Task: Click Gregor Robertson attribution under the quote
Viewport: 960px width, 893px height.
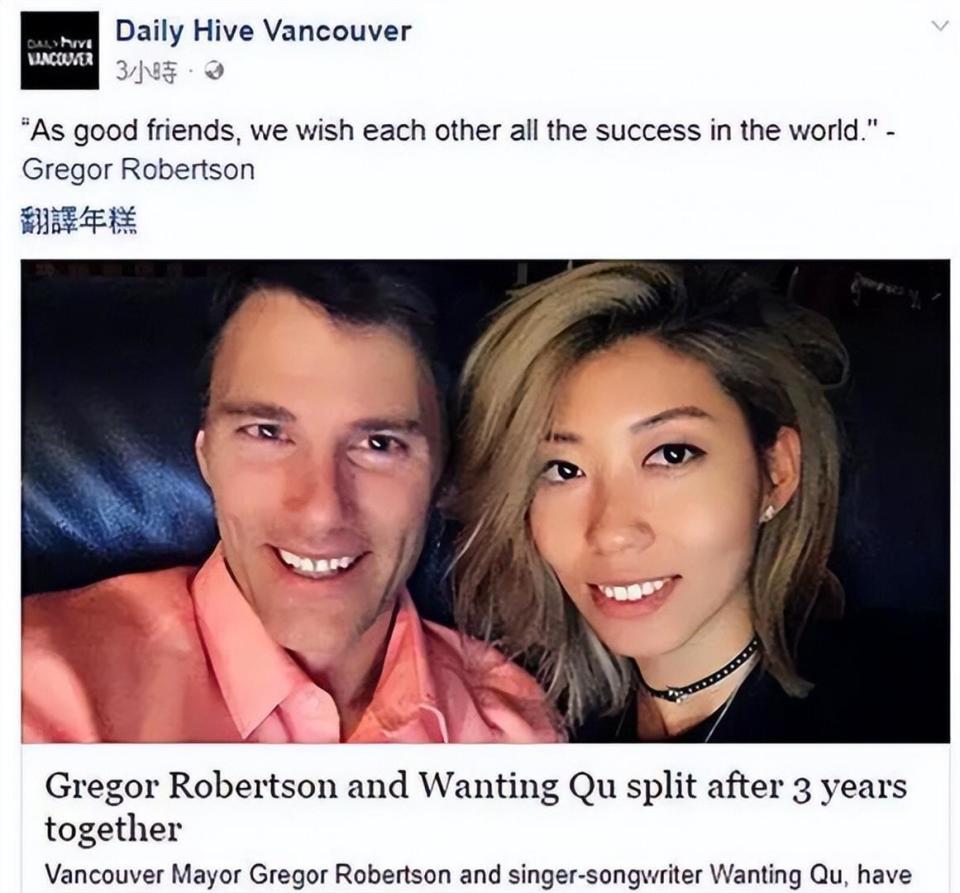Action: [138, 170]
